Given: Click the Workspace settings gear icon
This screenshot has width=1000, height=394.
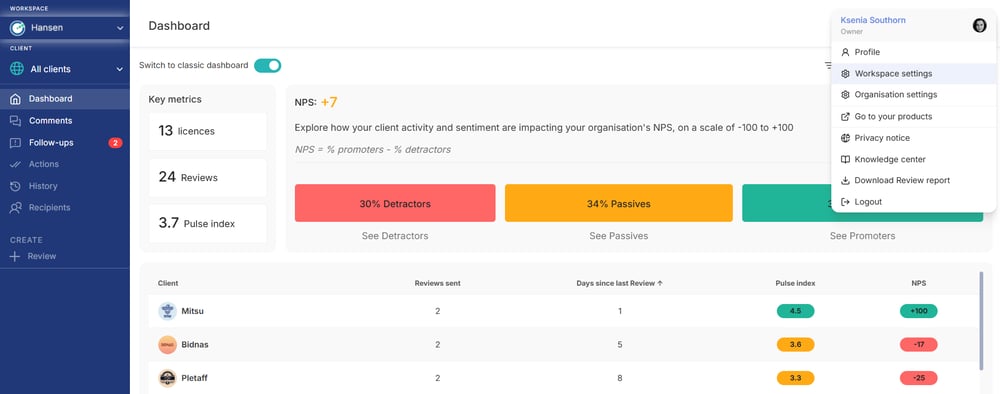Looking at the screenshot, I should tap(846, 74).
